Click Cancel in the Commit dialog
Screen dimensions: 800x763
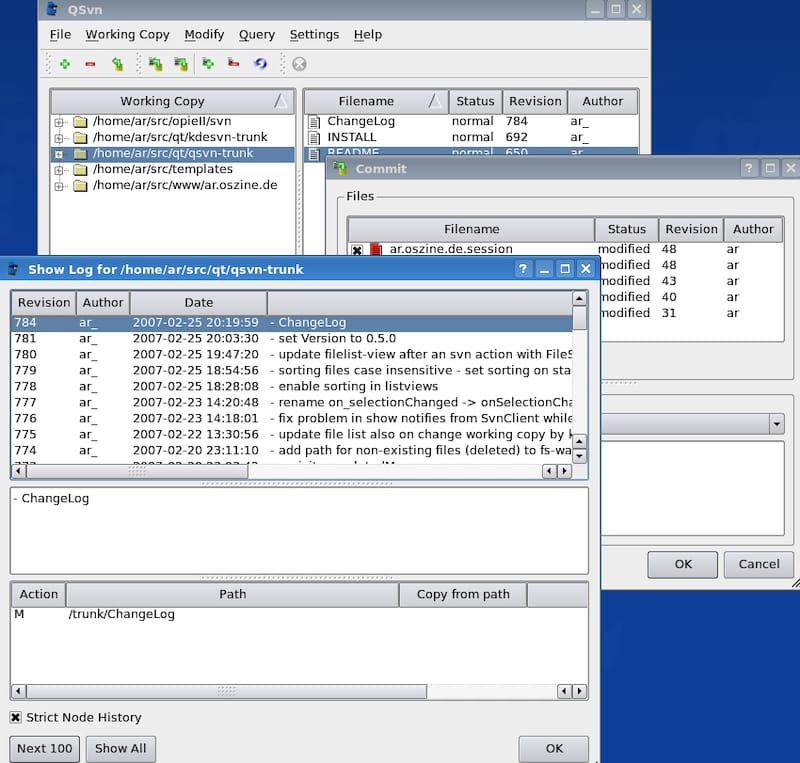click(759, 564)
